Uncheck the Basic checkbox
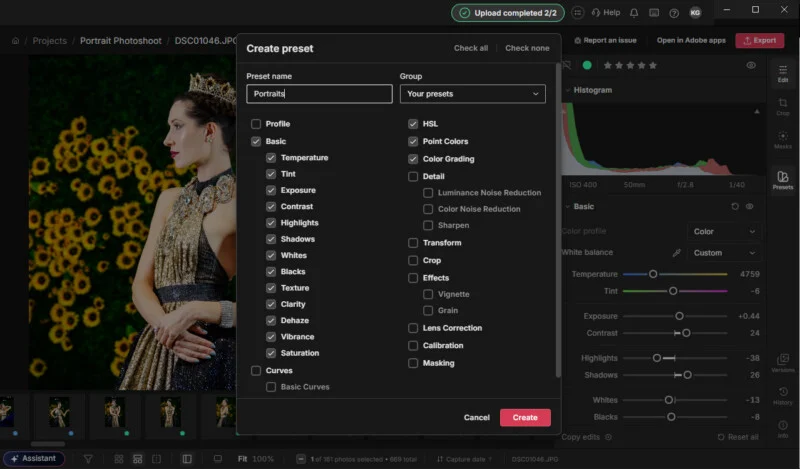The image size is (800, 469). point(256,141)
